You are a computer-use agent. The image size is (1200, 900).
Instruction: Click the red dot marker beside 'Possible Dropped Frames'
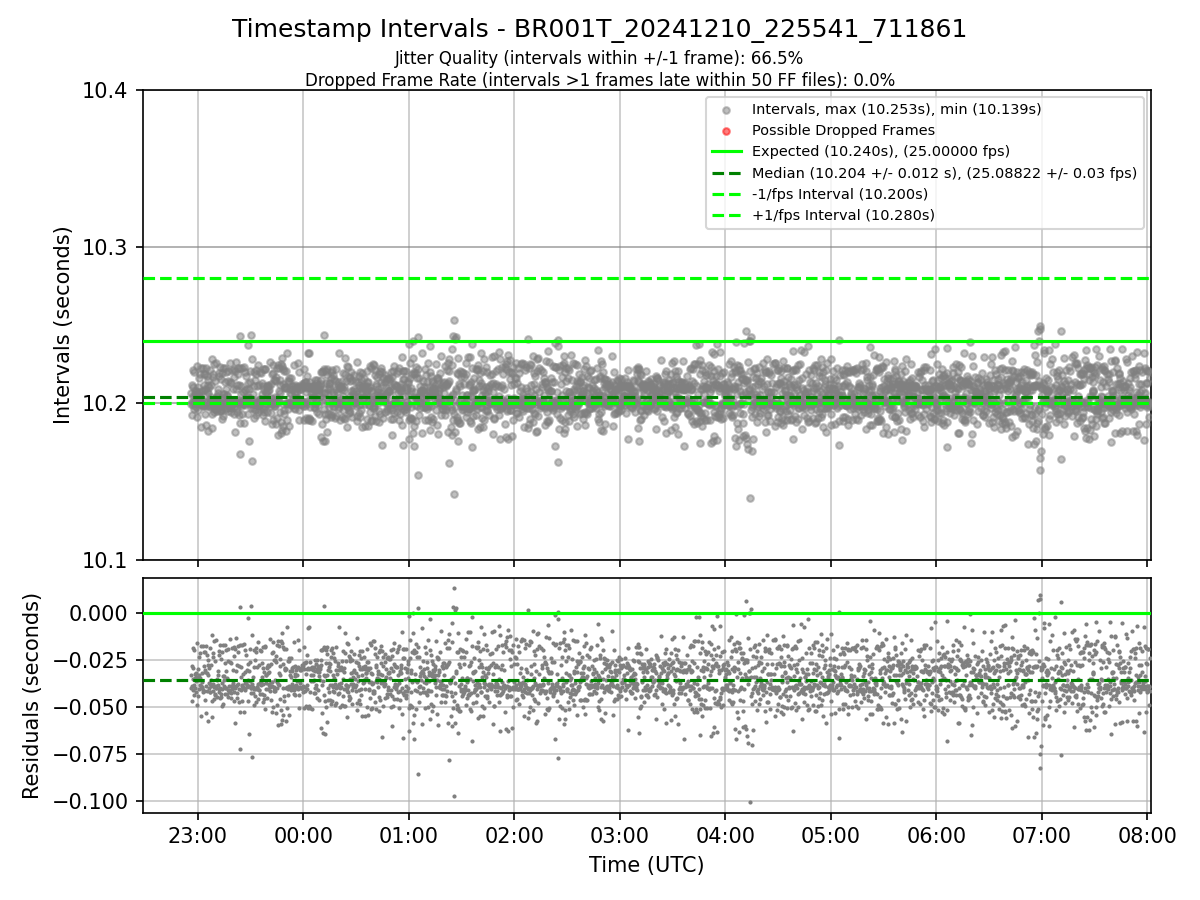click(727, 131)
